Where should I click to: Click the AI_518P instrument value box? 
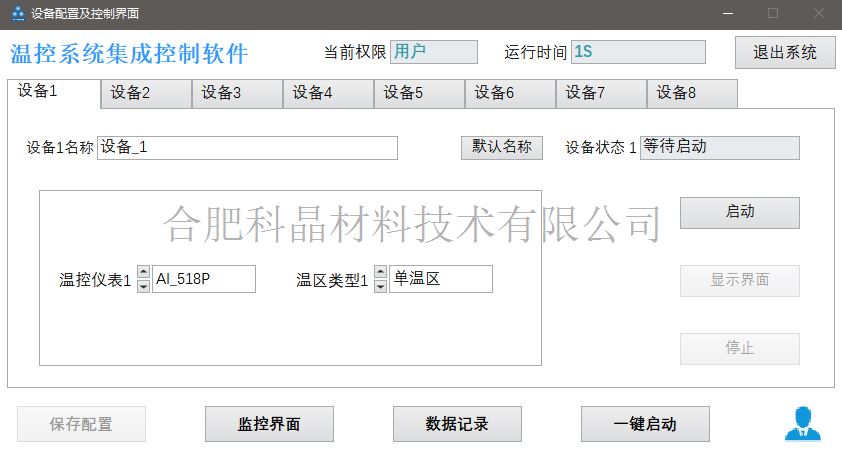(x=204, y=279)
